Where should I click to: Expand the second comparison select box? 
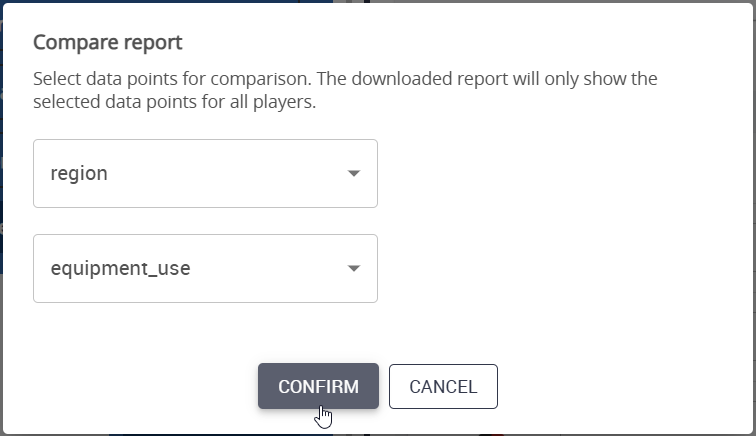[205, 269]
